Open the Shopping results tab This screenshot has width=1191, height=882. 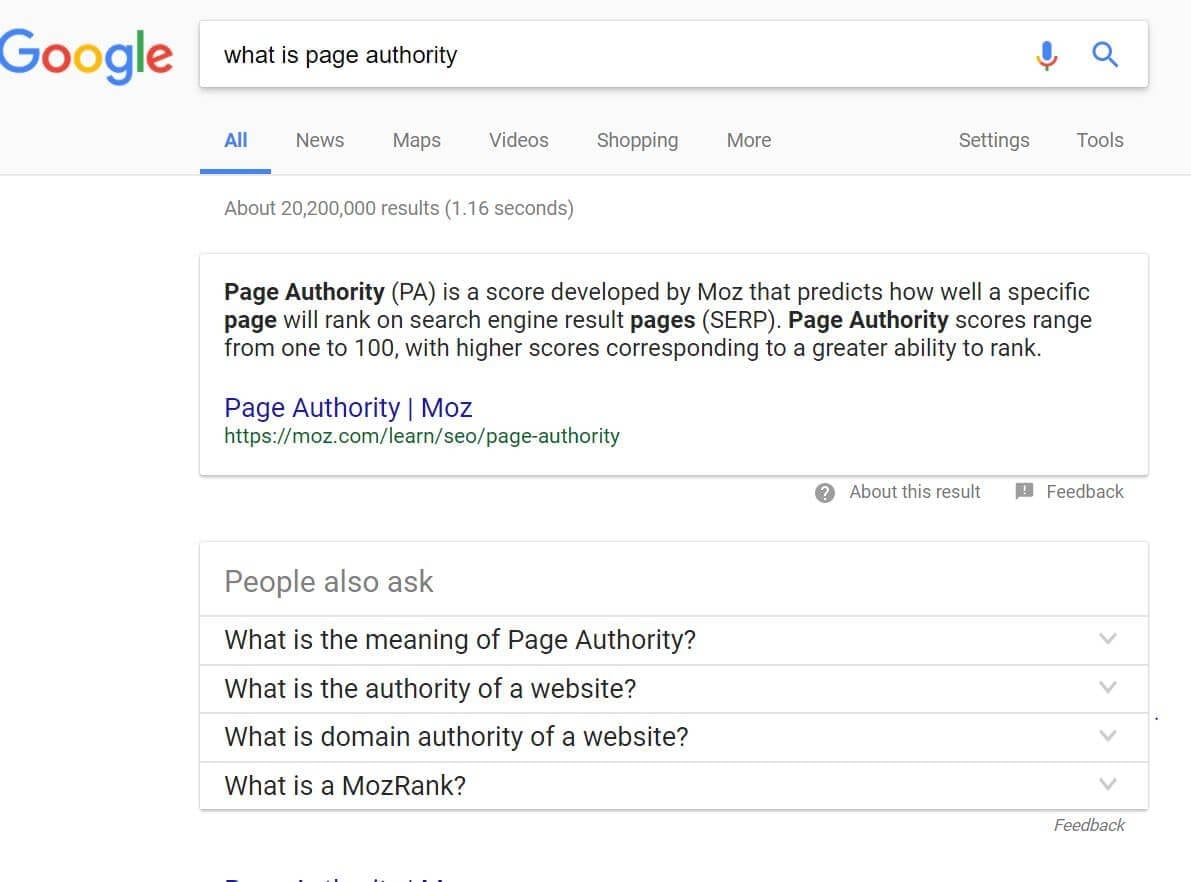pyautogui.click(x=637, y=141)
